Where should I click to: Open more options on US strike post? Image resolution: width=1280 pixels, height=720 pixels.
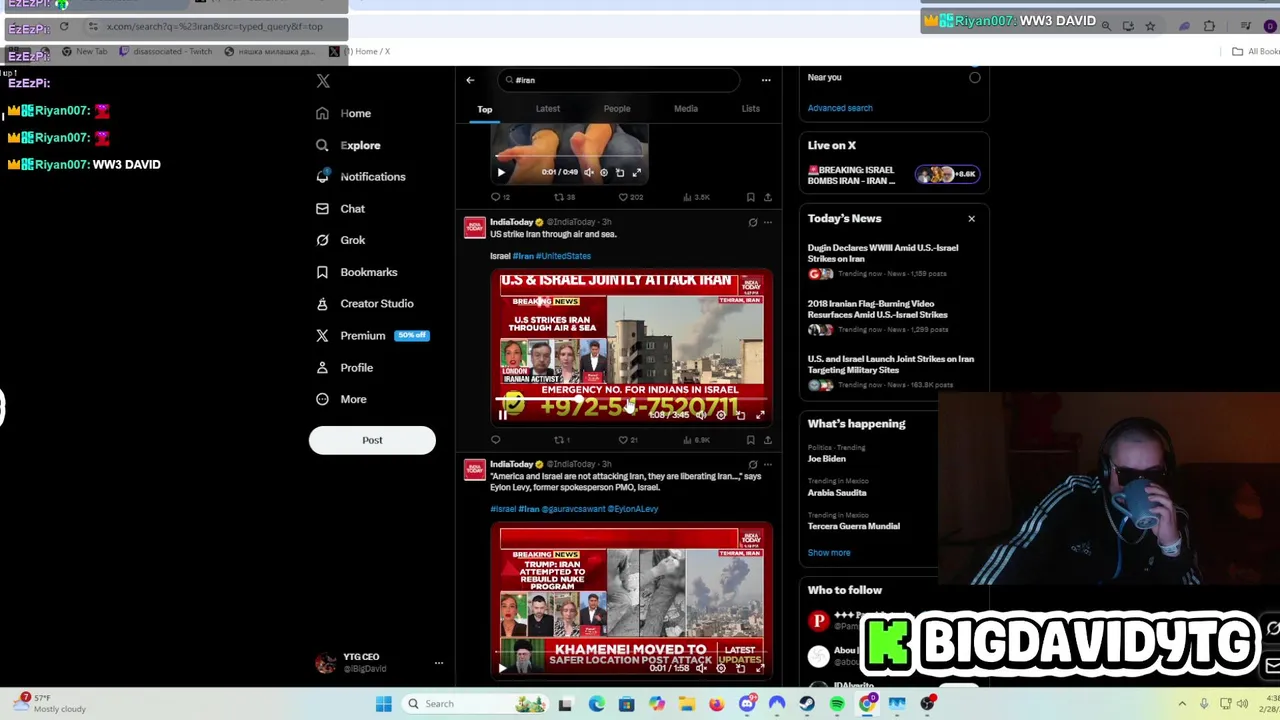(x=767, y=222)
